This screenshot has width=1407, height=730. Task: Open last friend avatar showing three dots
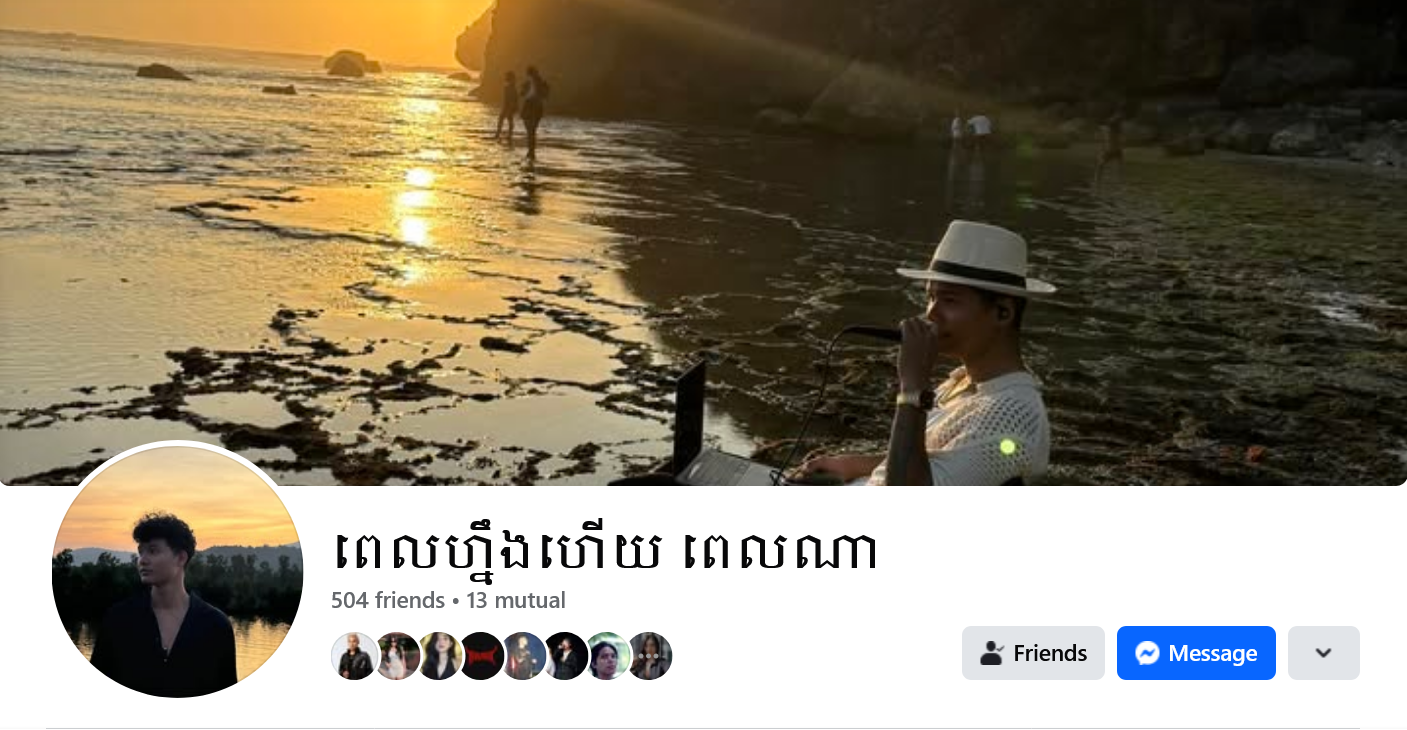pyautogui.click(x=649, y=656)
